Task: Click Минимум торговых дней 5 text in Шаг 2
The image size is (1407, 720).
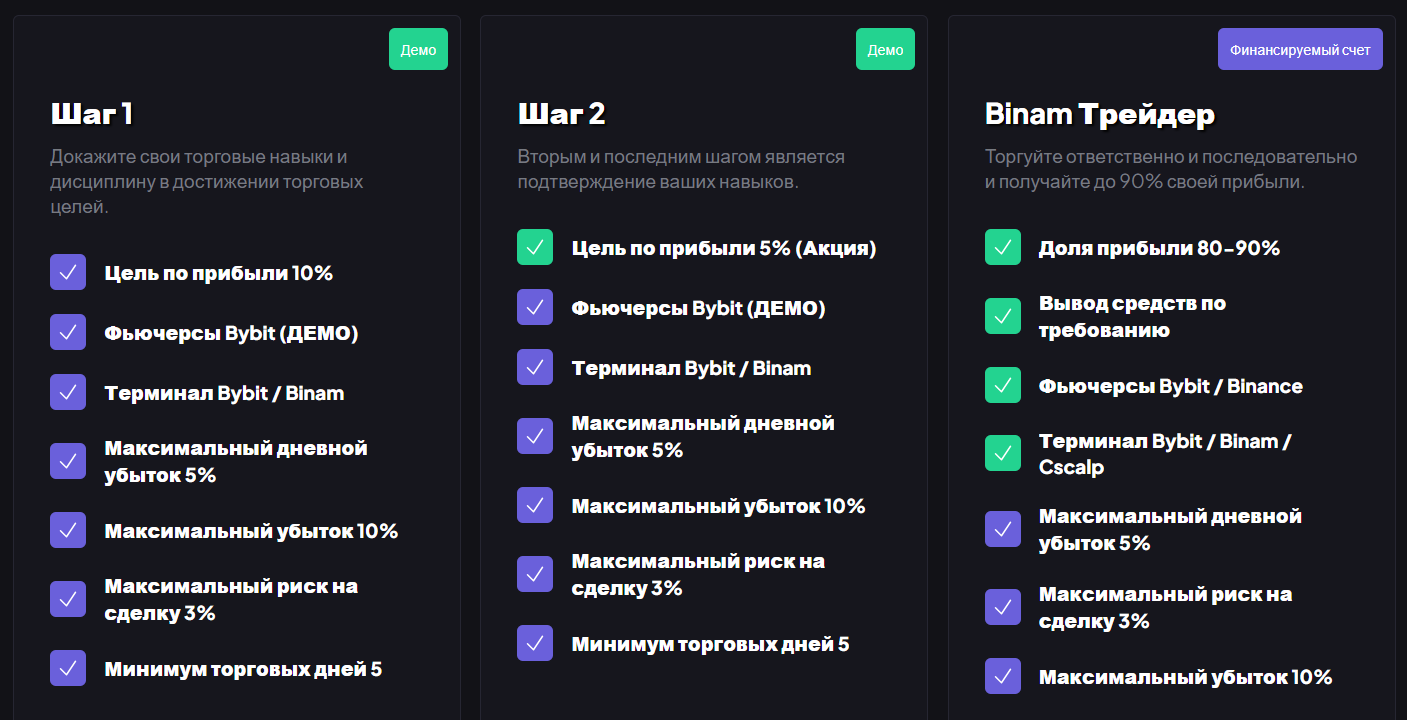Action: [x=710, y=644]
